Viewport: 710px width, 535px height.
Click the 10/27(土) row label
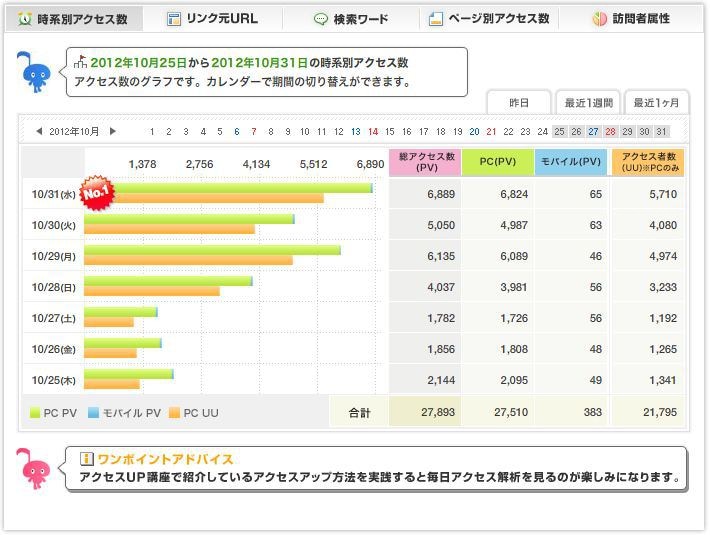point(53,318)
